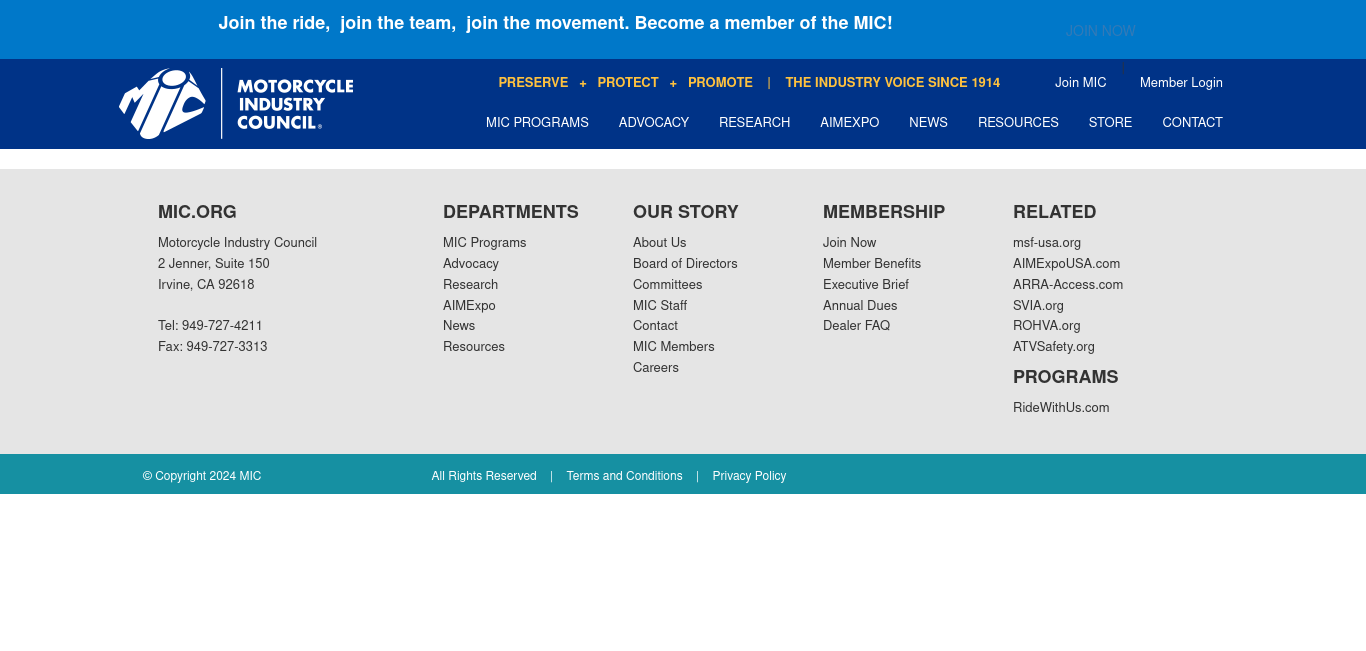The height and width of the screenshot is (651, 1366).
Task: Open the MIC PROGRAMS nav menu
Action: tap(537, 123)
